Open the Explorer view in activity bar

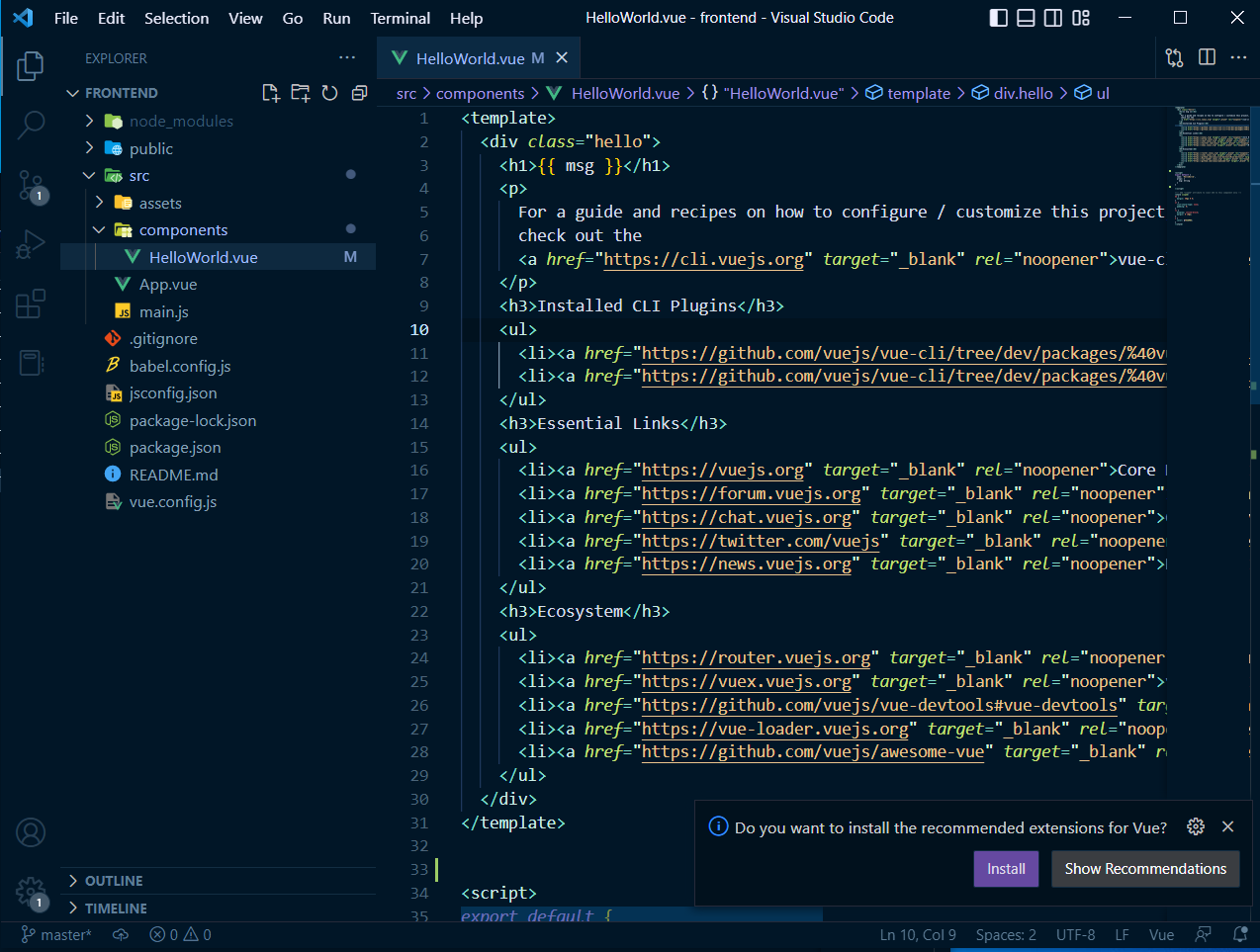point(31,66)
